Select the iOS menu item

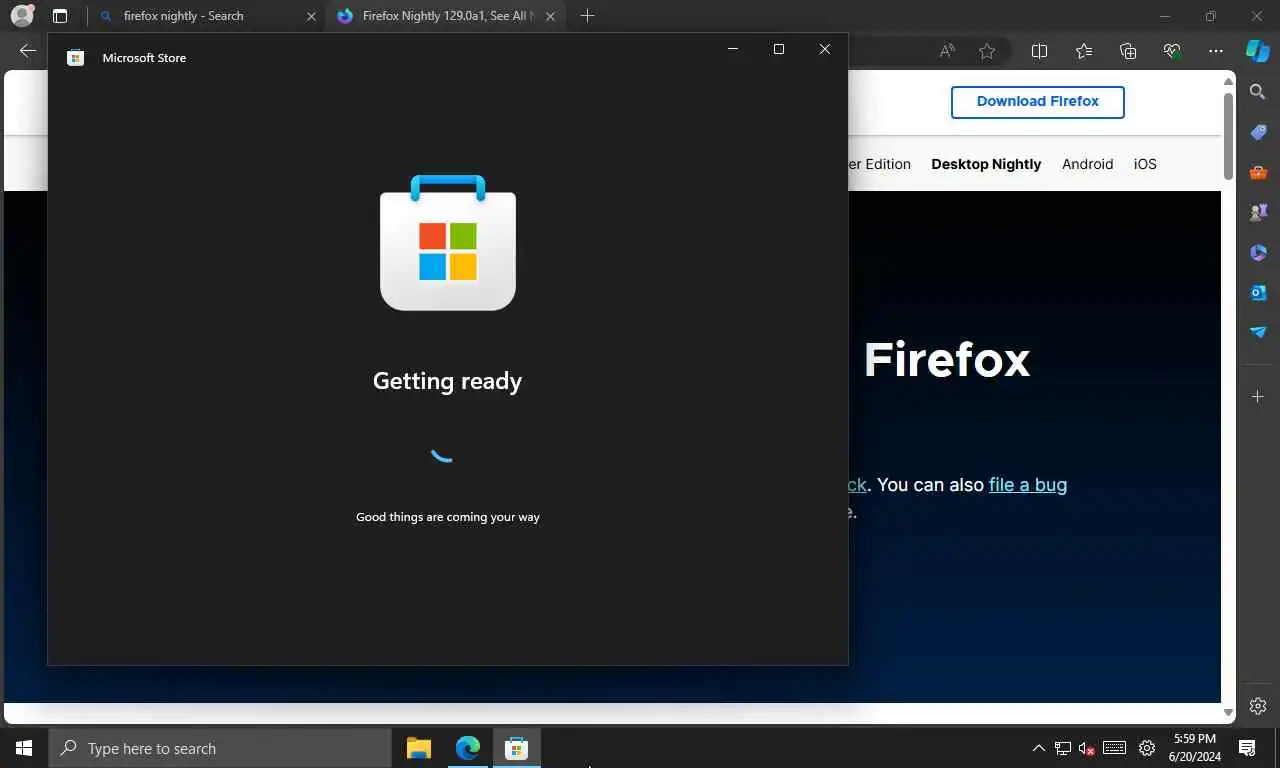coord(1145,164)
